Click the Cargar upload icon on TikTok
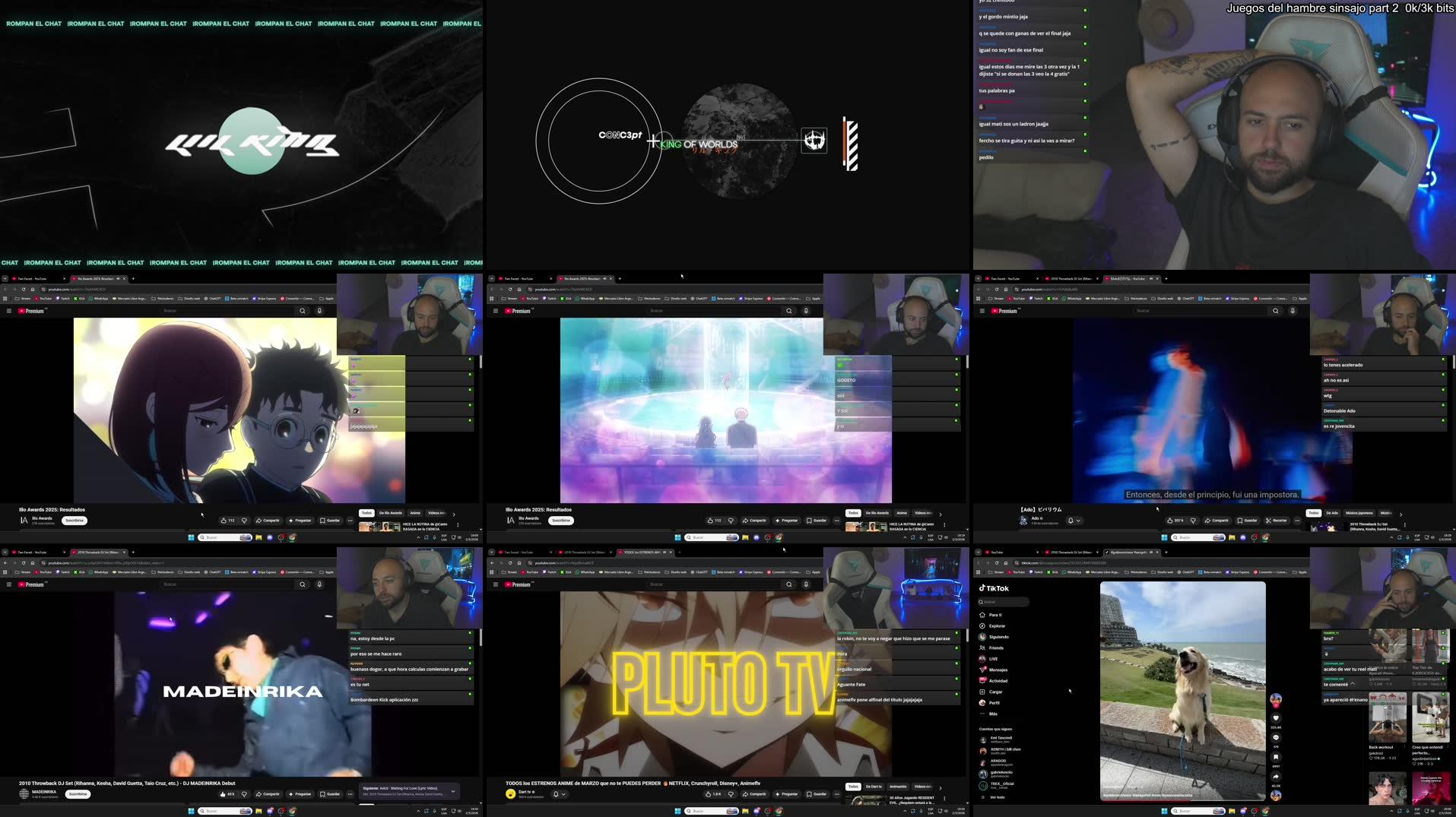This screenshot has height=817, width=1456. (982, 692)
